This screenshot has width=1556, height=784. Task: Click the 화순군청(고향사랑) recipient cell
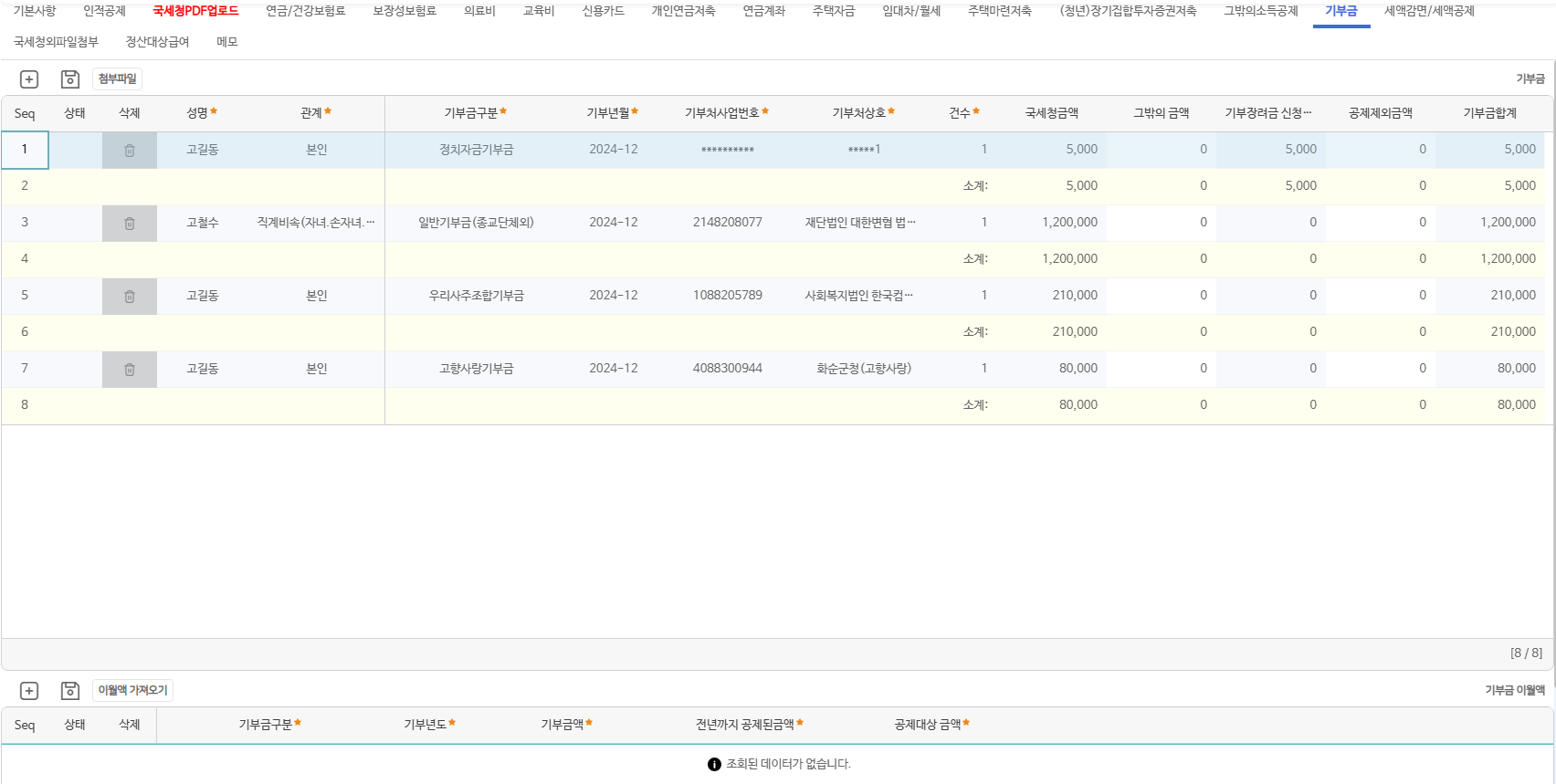864,369
